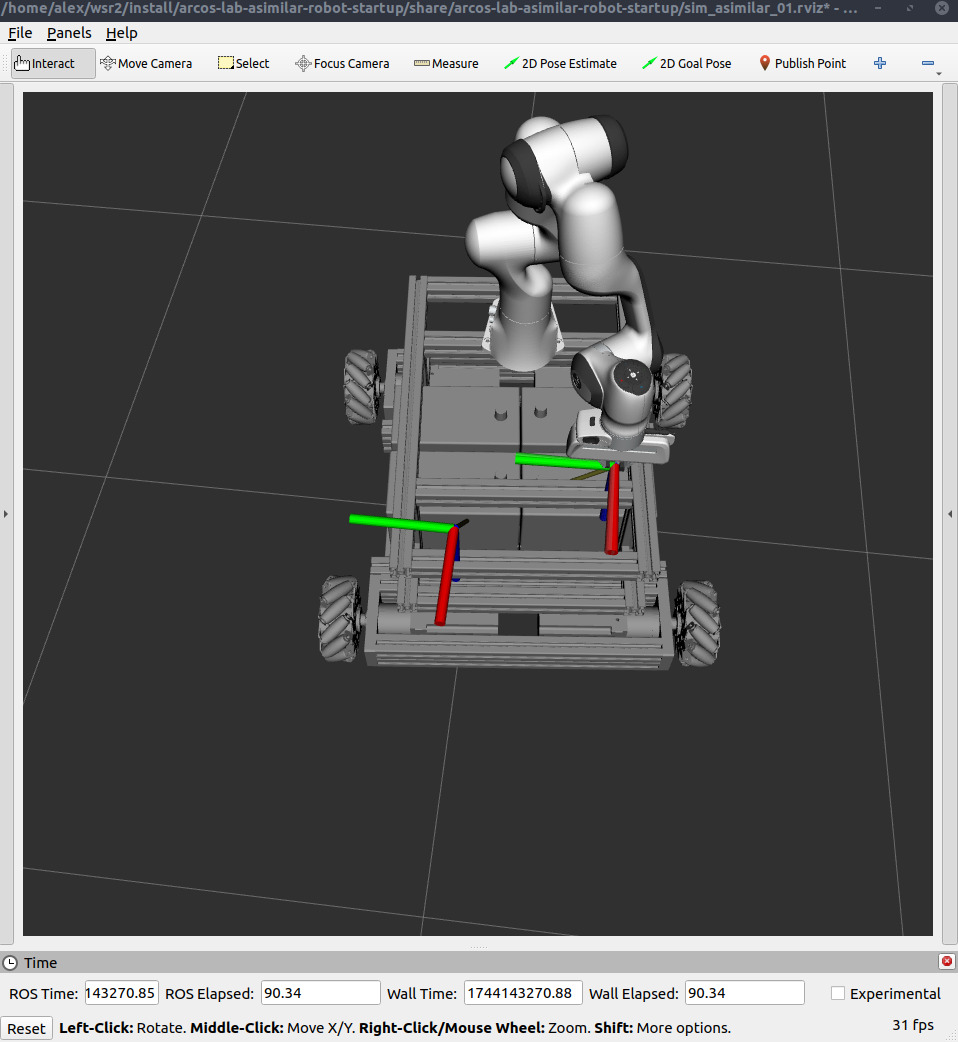Select the 2D Goal Pose tool
Screen dimensions: 958x1042
coord(686,63)
